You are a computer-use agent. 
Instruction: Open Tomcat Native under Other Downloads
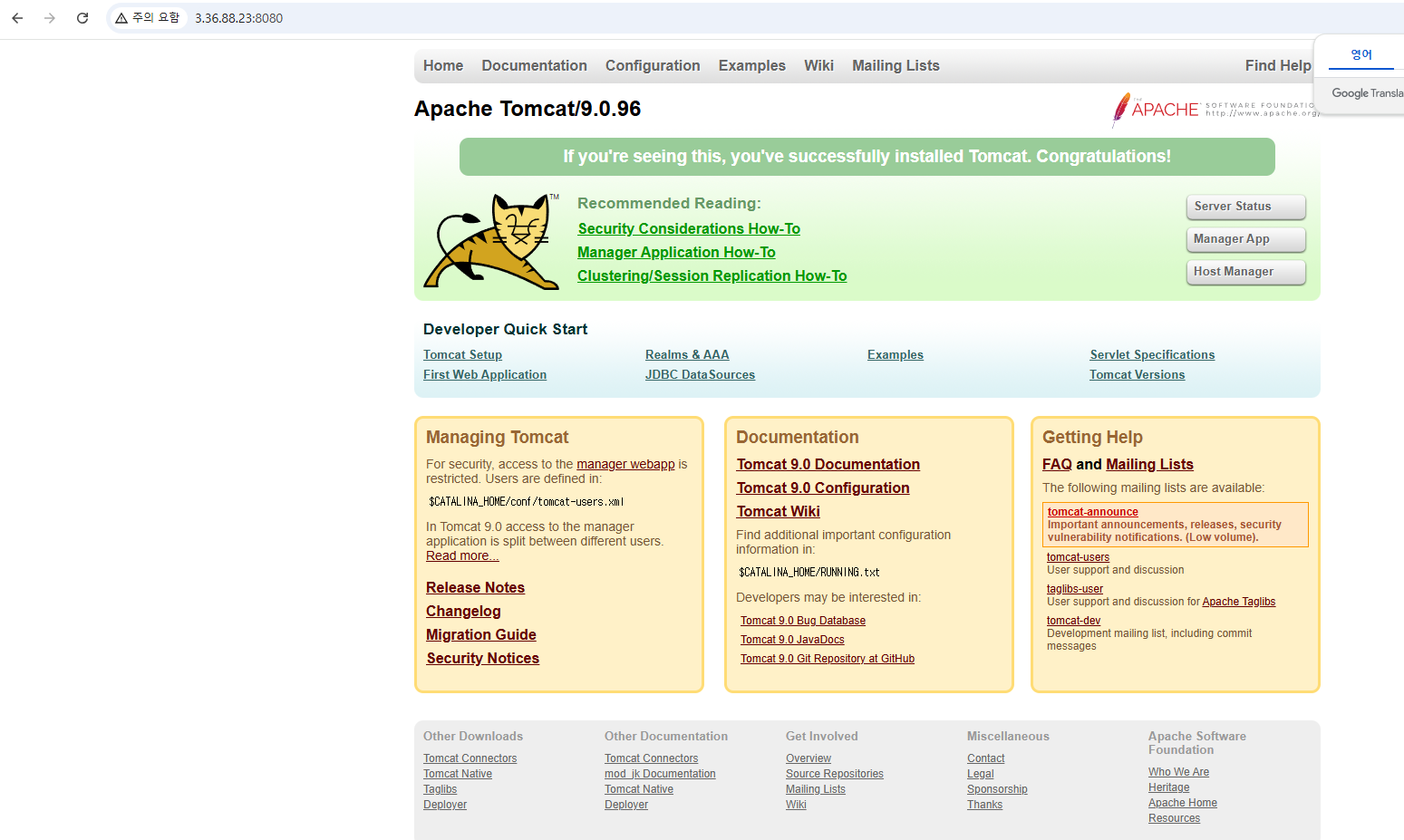(x=458, y=774)
